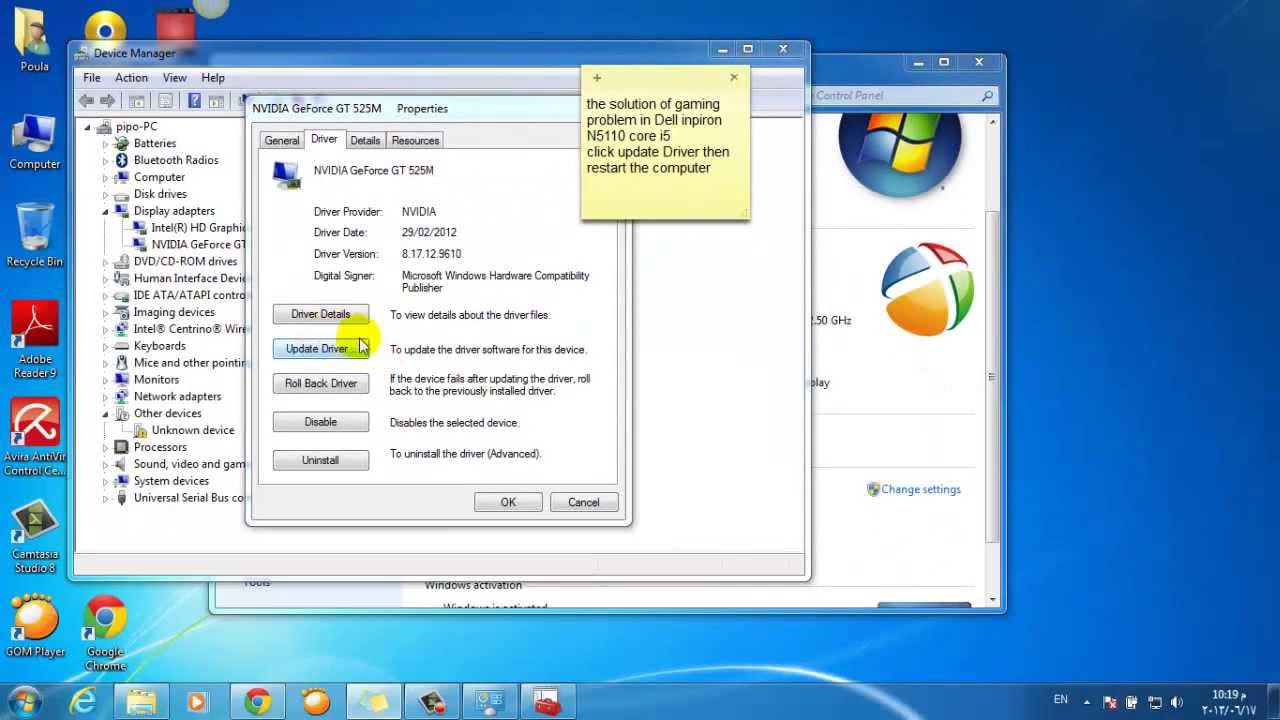Click the Back arrow in Device Manager toolbar
Viewport: 1280px width, 720px height.
(87, 101)
